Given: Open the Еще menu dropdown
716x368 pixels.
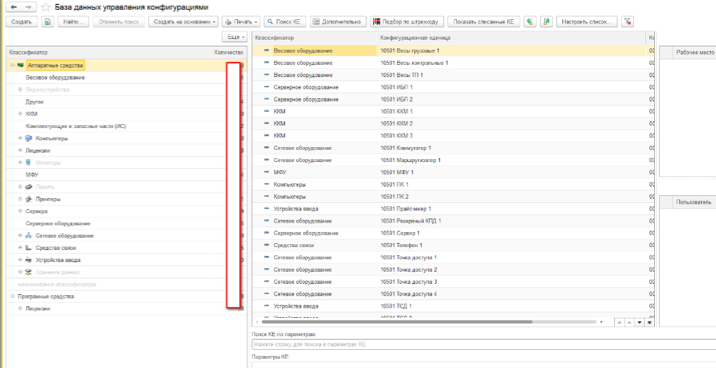Looking at the screenshot, I should point(235,37).
